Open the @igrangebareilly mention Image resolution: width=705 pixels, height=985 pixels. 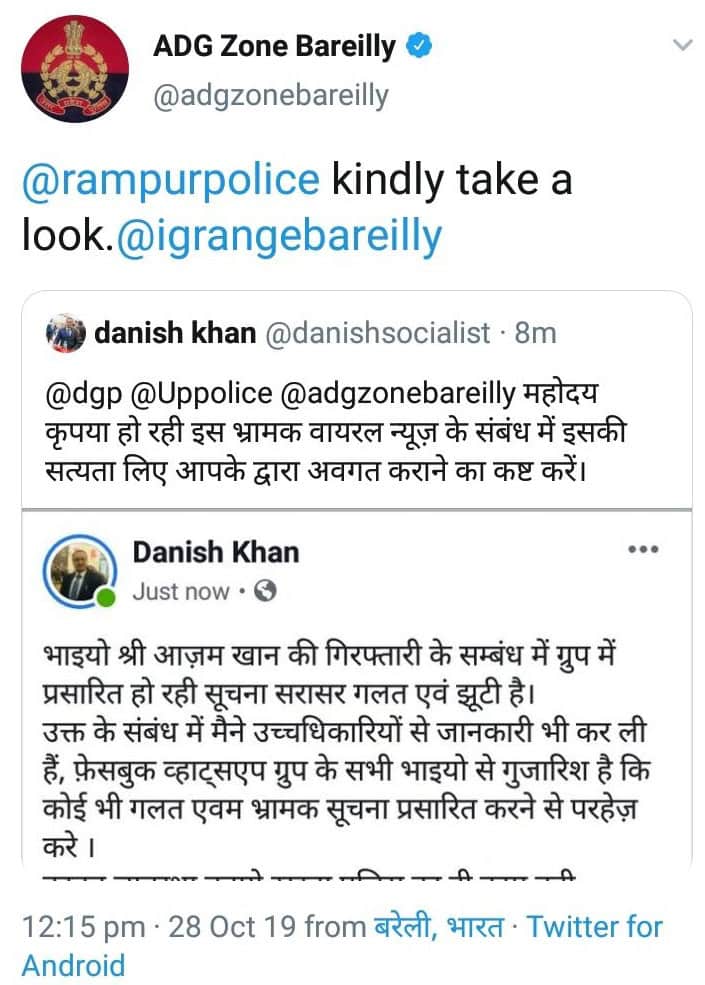coord(279,237)
